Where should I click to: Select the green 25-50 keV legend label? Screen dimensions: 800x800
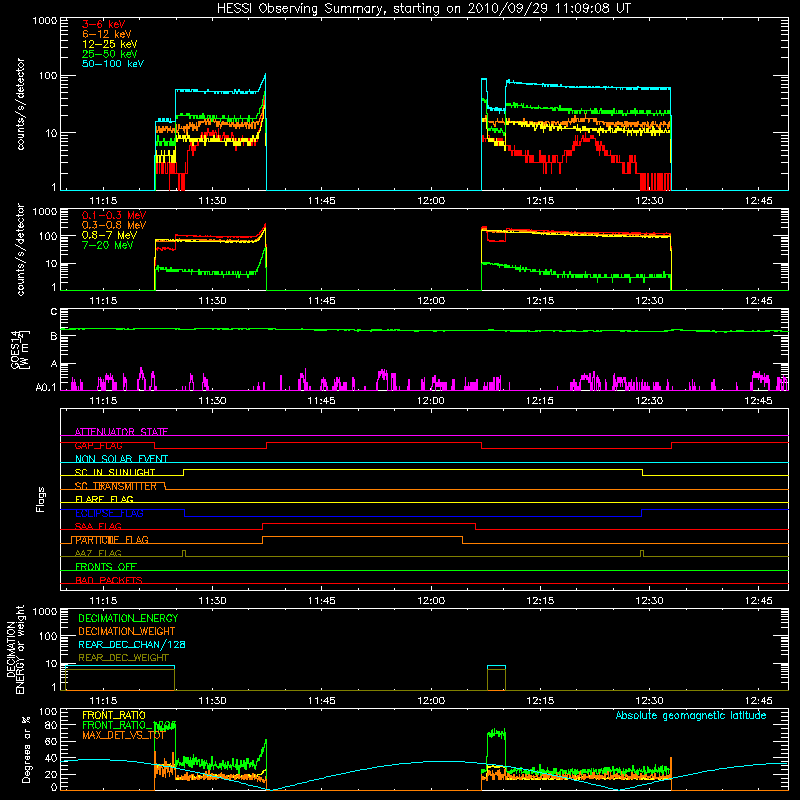click(110, 54)
